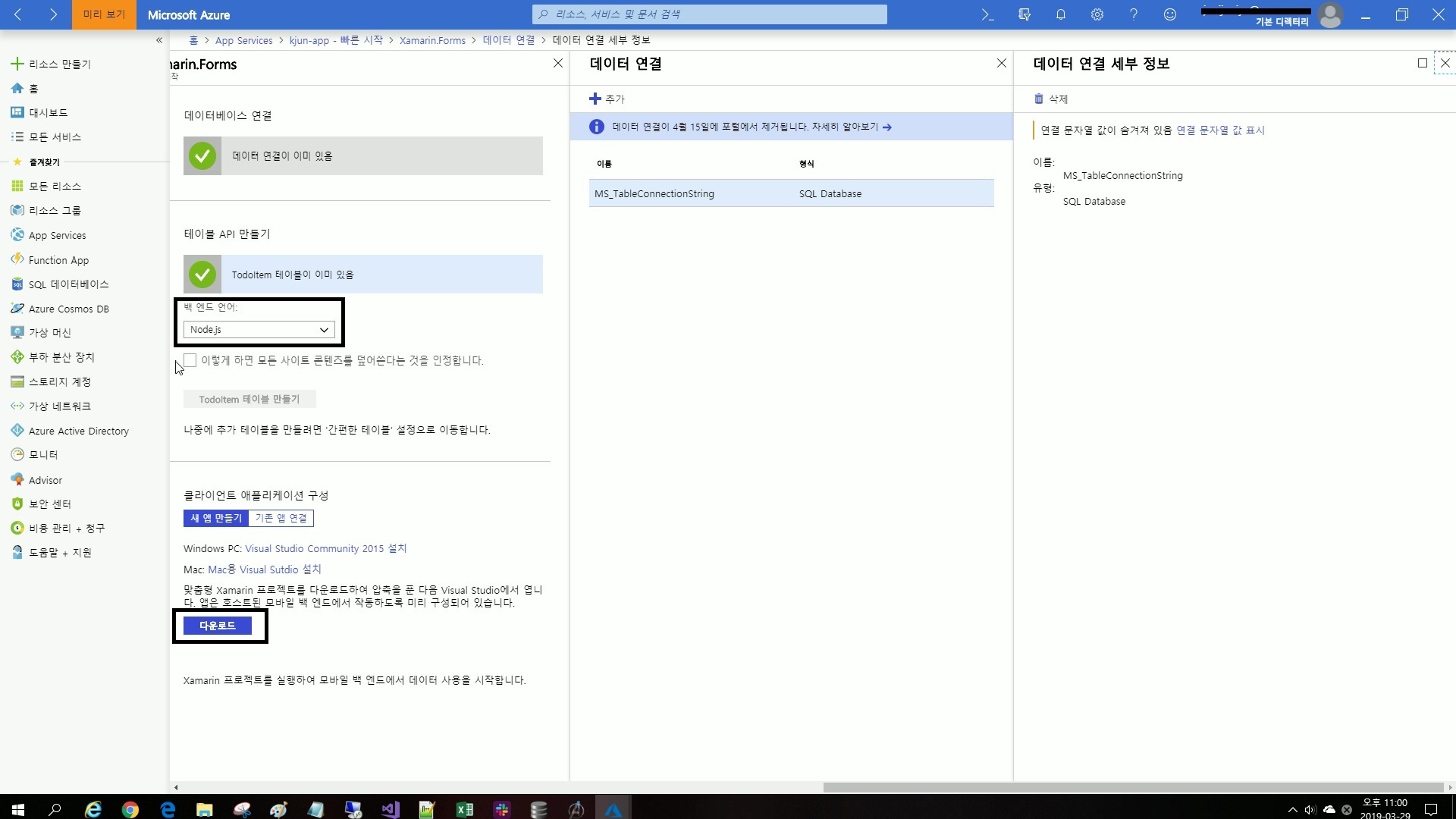Collapse the left sidebar with the chevron
The image size is (1456, 819).
[159, 40]
